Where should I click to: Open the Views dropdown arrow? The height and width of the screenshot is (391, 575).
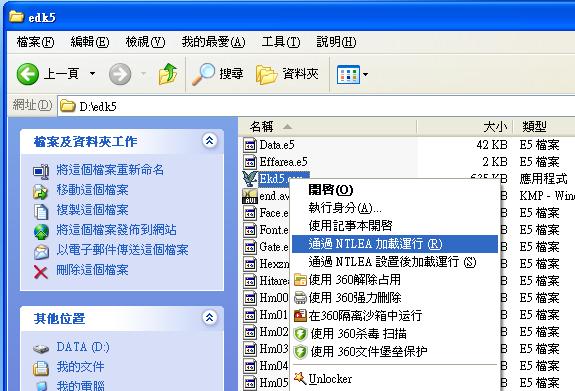[365, 74]
